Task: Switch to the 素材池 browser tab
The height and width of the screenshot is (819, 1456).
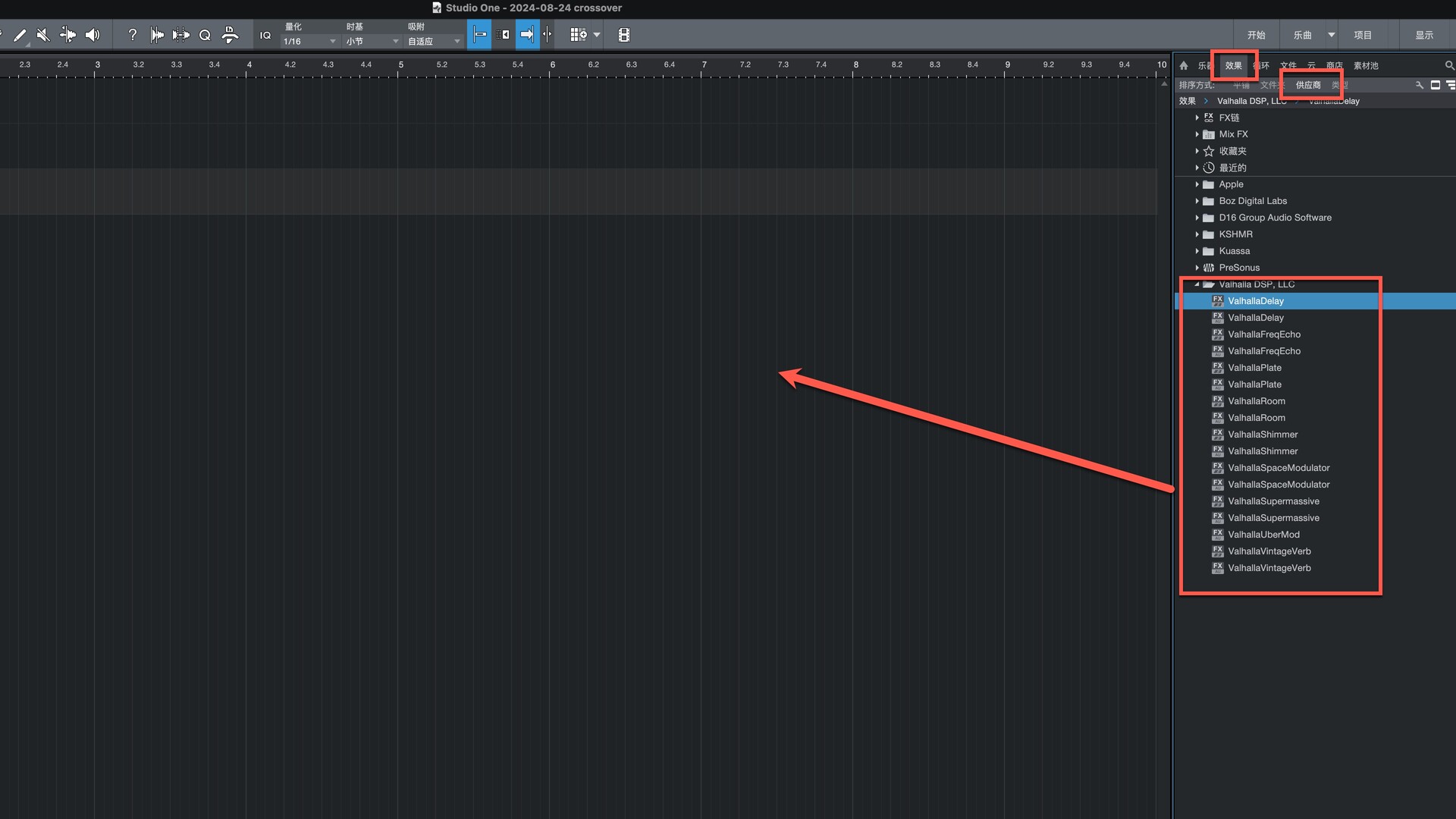Action: [1366, 66]
